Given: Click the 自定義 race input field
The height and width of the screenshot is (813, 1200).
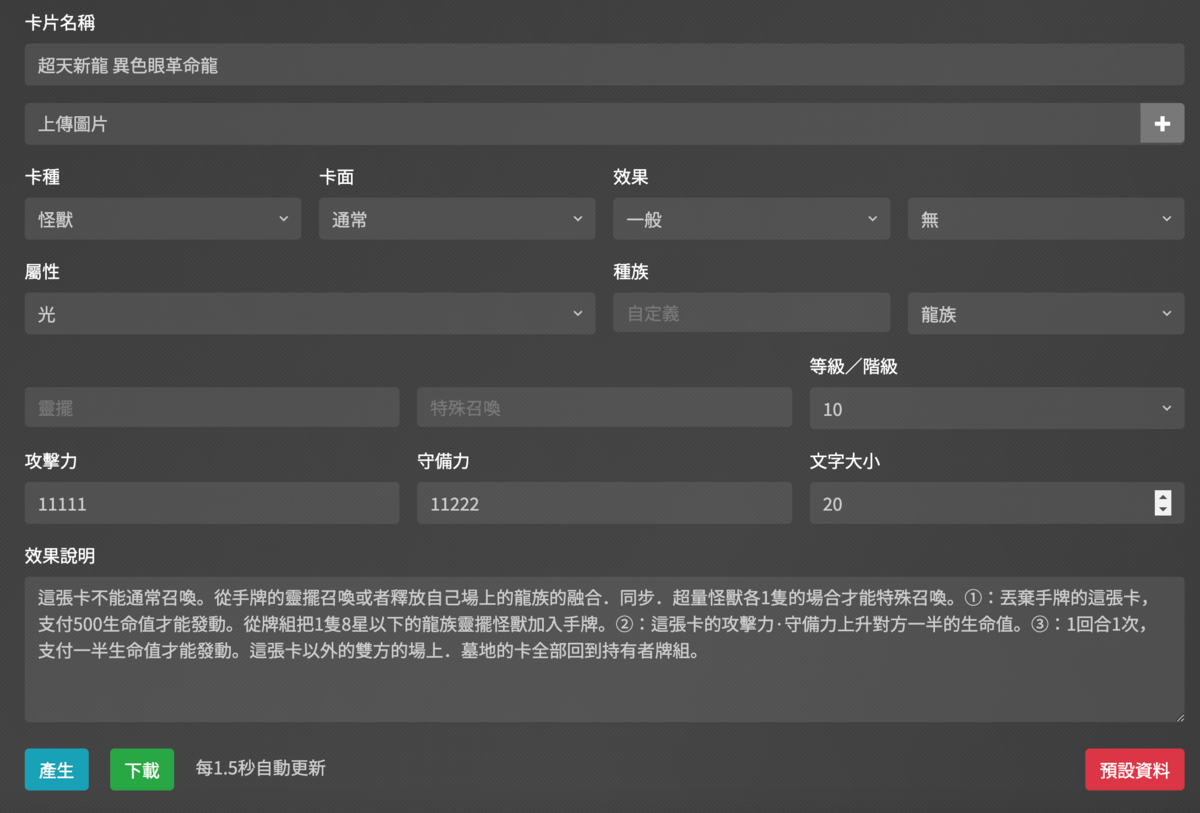Looking at the screenshot, I should click(x=750, y=314).
